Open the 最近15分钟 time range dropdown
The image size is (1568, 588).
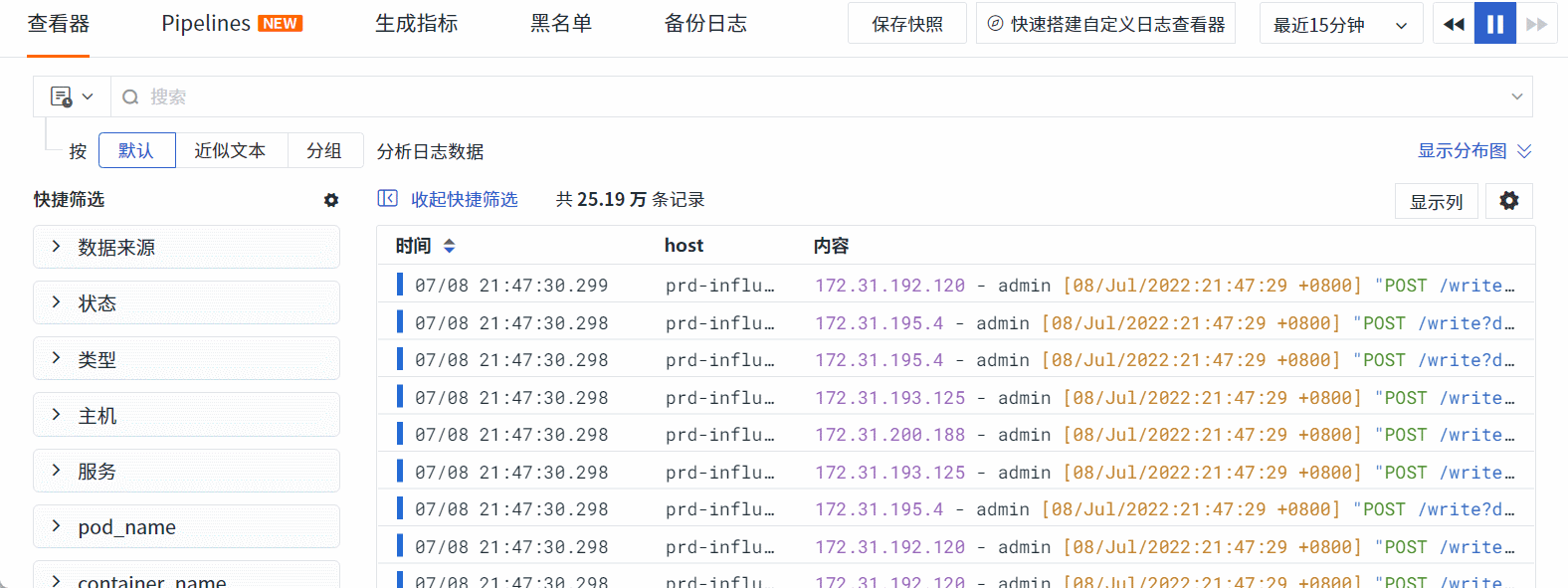[x=1339, y=25]
